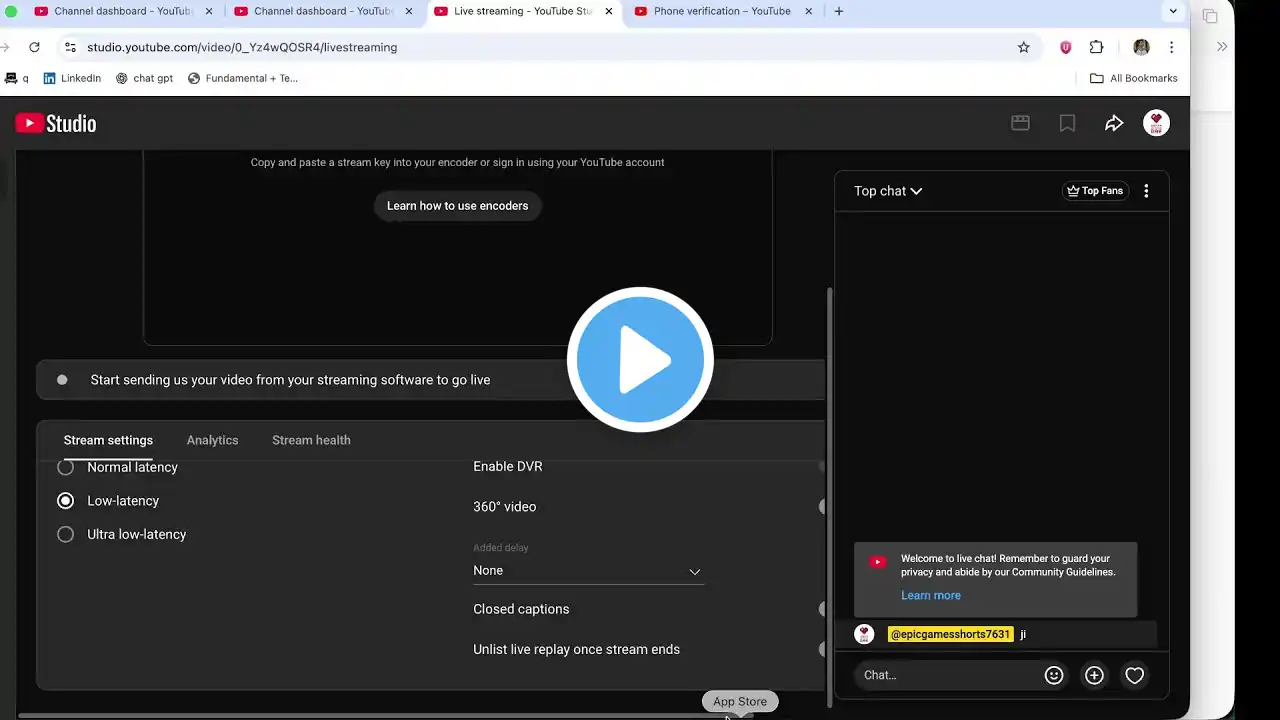Open Chrome's three-dot menu

point(1171,47)
